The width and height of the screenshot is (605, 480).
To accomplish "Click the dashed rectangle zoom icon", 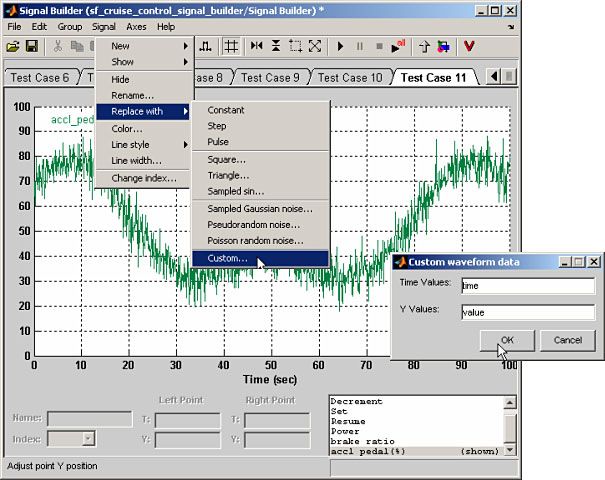I will tap(295, 47).
